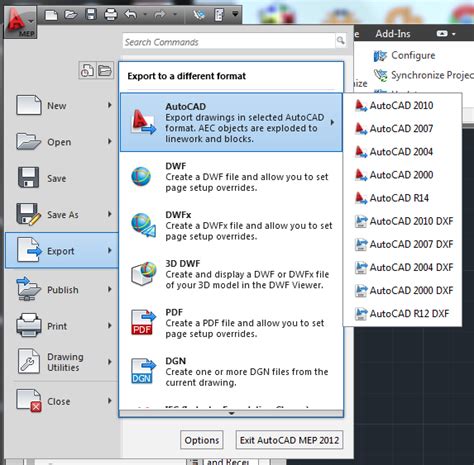Export as AutoCAD 2010 format
The height and width of the screenshot is (465, 474).
coord(402,105)
